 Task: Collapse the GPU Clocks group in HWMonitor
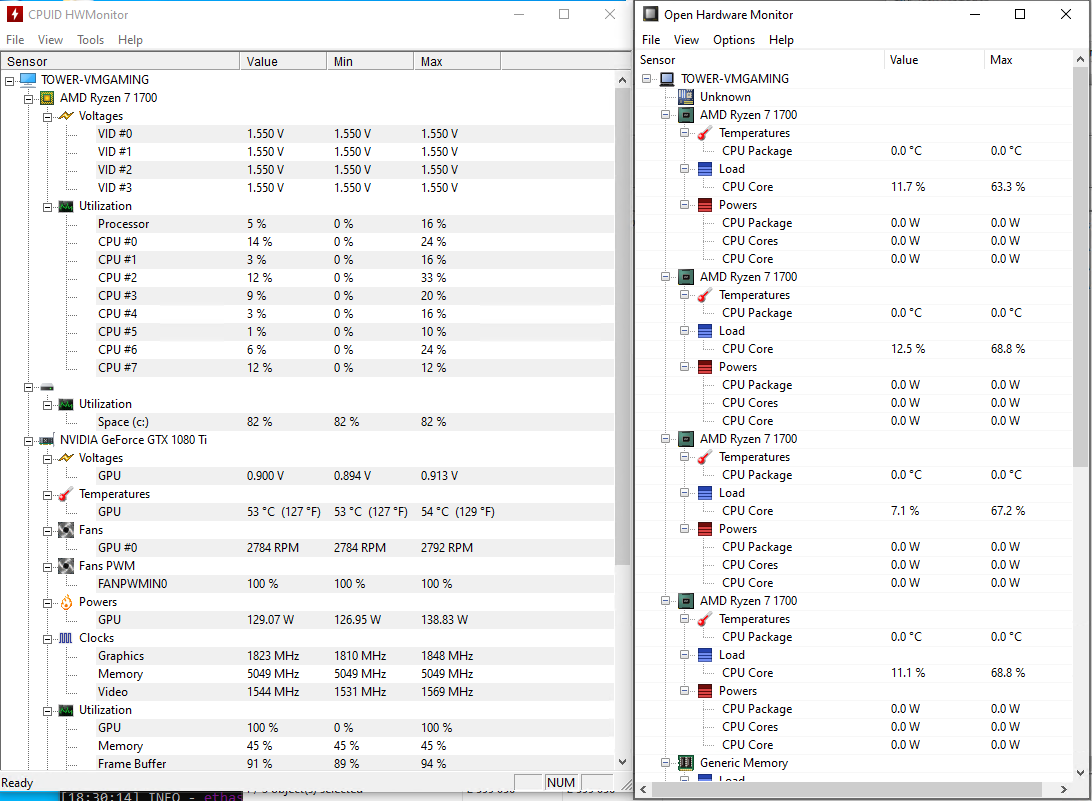tap(47, 639)
